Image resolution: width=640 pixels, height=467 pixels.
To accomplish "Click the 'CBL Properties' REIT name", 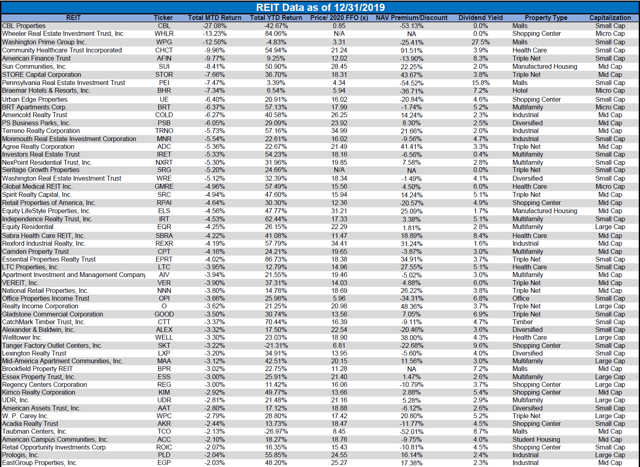I will [x=24, y=26].
